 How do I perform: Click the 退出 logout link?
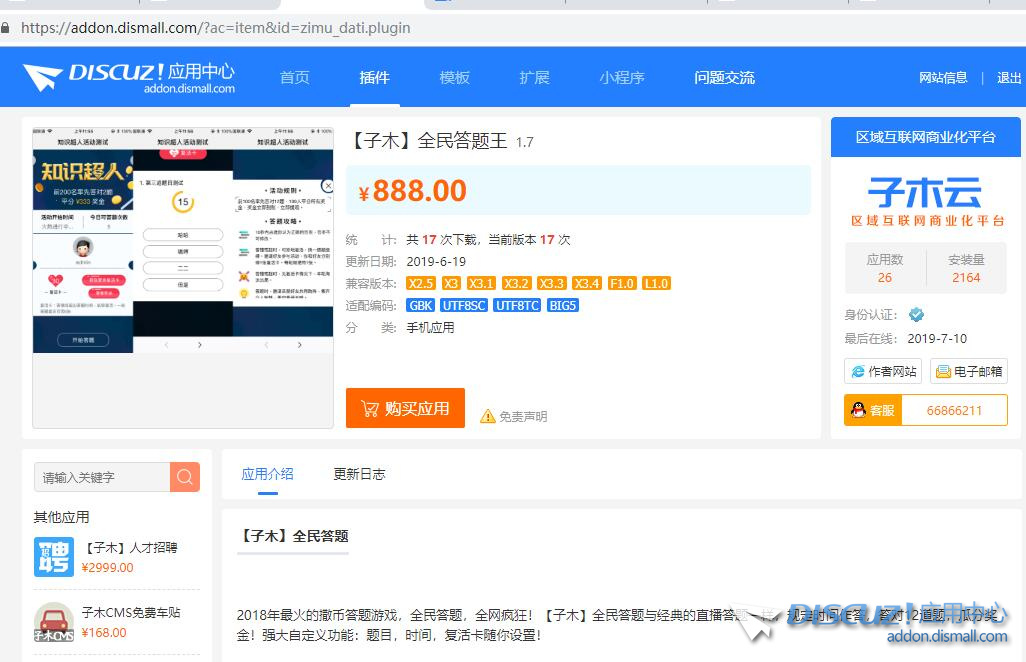[1009, 77]
